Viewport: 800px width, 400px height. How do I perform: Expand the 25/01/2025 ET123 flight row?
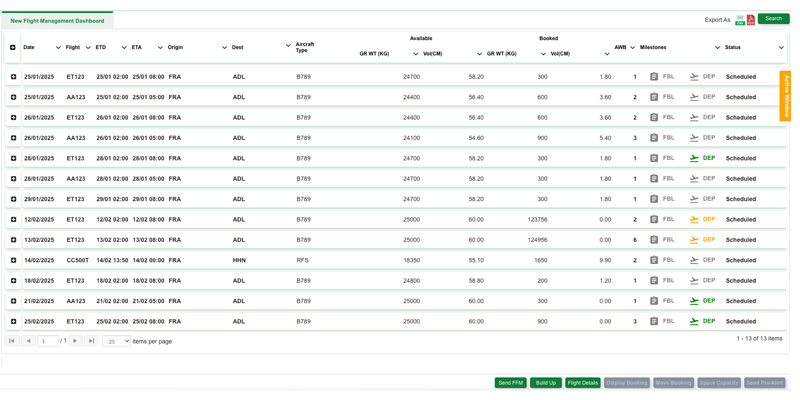click(x=13, y=77)
